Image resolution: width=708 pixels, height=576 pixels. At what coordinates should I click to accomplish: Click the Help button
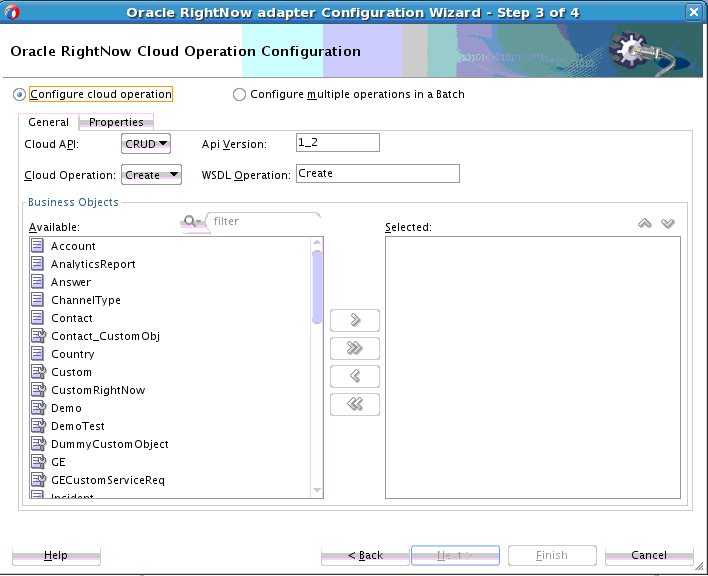pos(56,555)
